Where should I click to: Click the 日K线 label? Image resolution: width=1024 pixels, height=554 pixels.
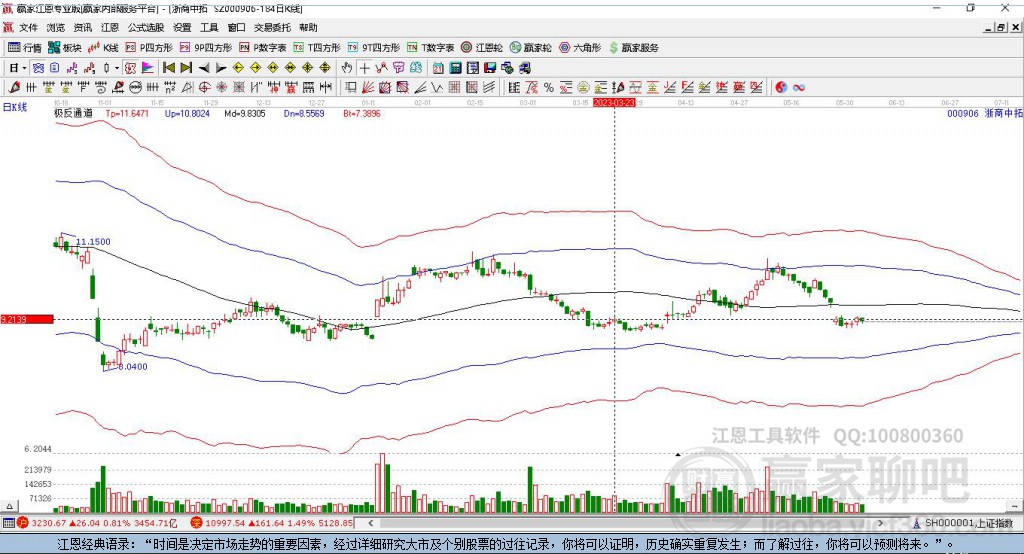pyautogui.click(x=15, y=107)
